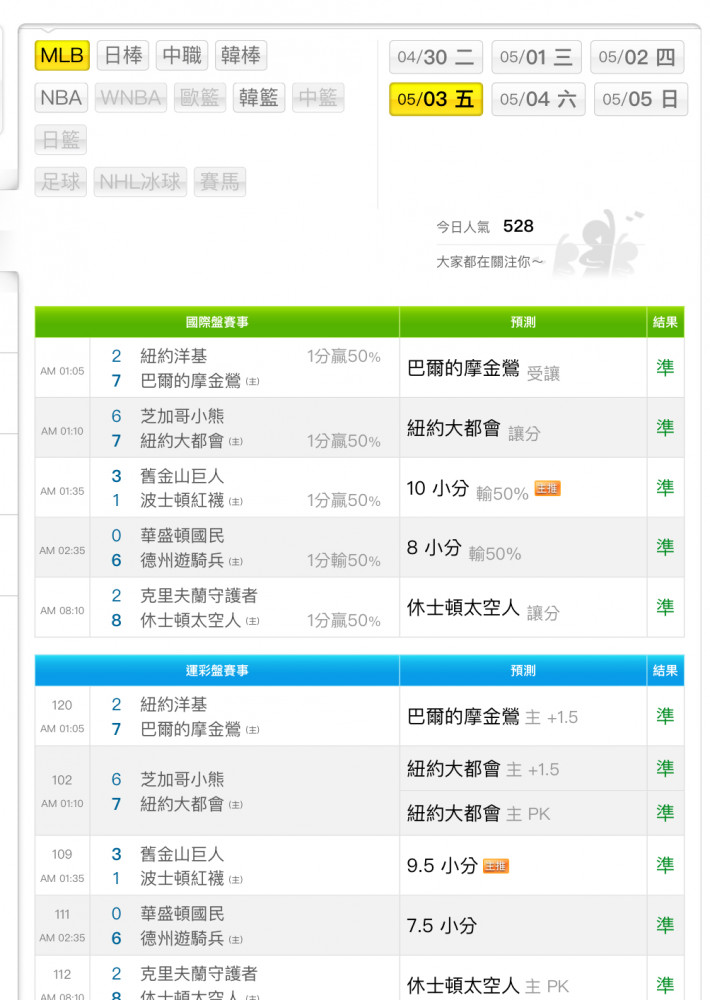The width and height of the screenshot is (710, 1000).
Task: Click 克里夫蘭守護者 in the international table
Action: coord(199,596)
